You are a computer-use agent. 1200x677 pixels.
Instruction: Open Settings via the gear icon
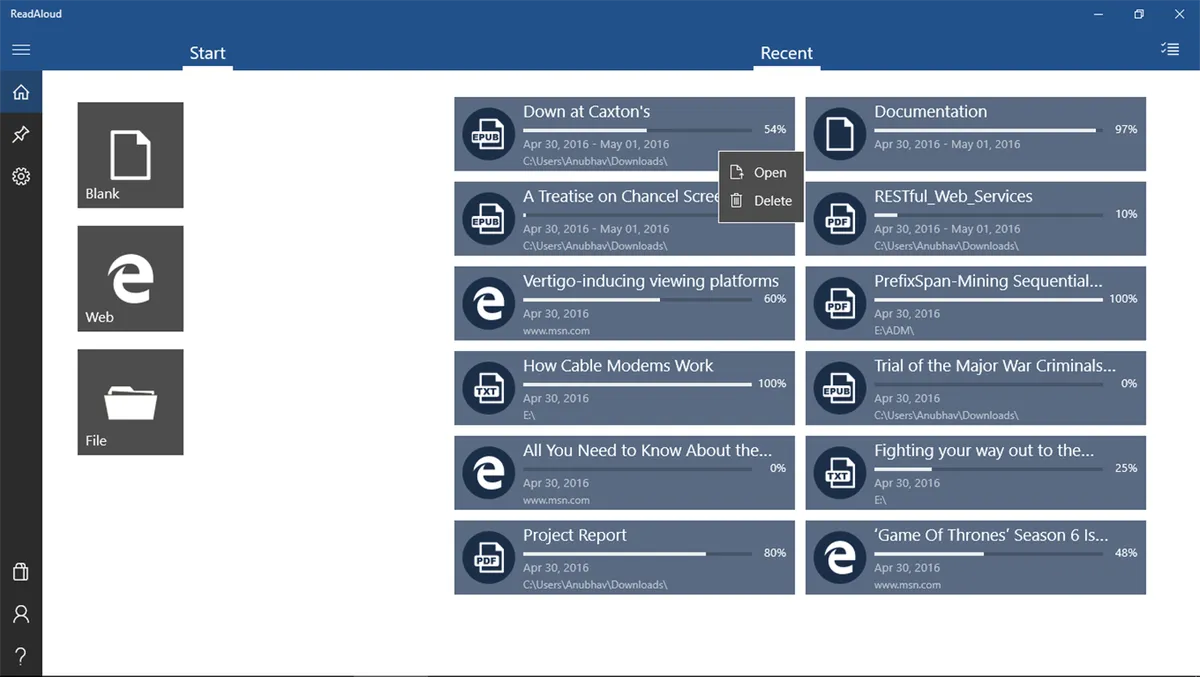click(20, 176)
